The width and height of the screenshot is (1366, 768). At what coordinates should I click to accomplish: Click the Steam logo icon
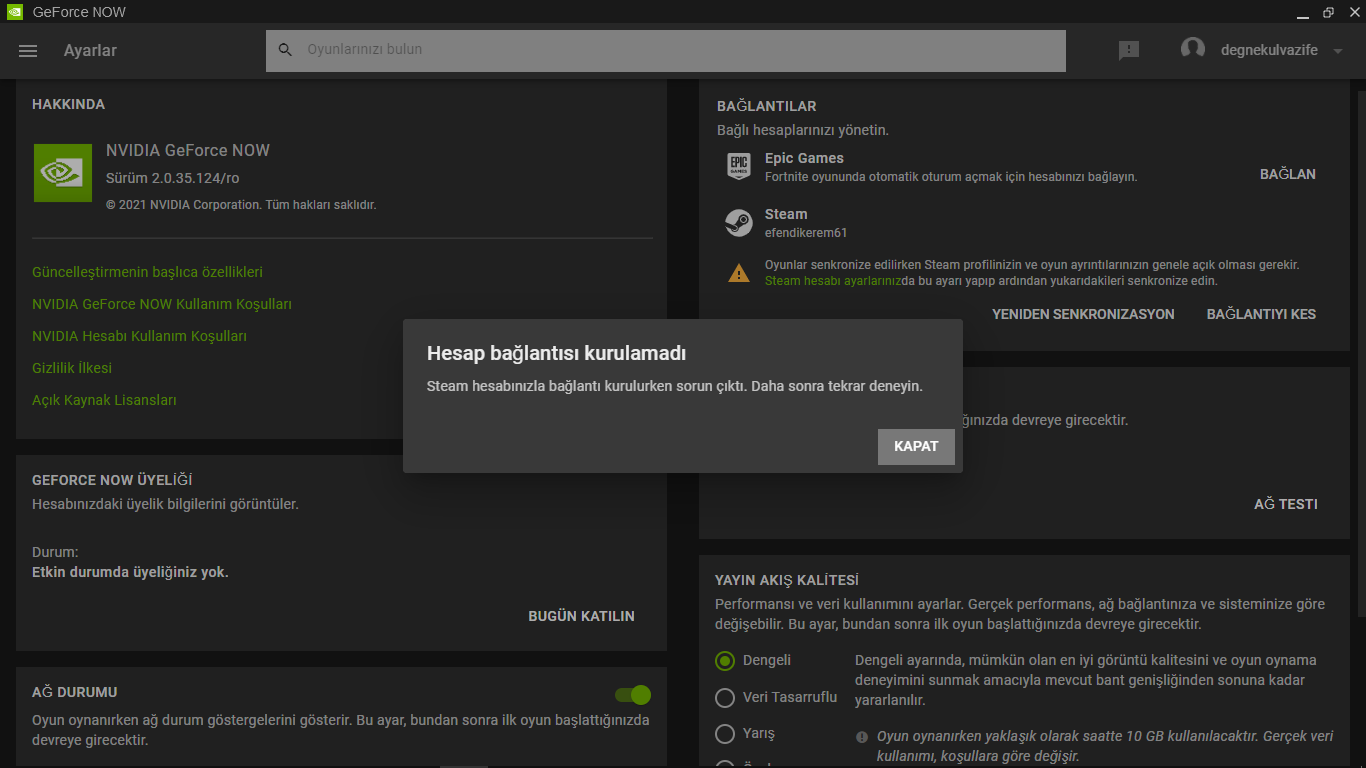[739, 223]
